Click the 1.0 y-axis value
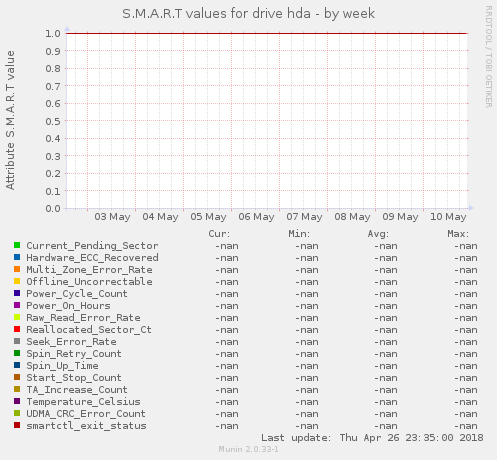 [x=53, y=33]
